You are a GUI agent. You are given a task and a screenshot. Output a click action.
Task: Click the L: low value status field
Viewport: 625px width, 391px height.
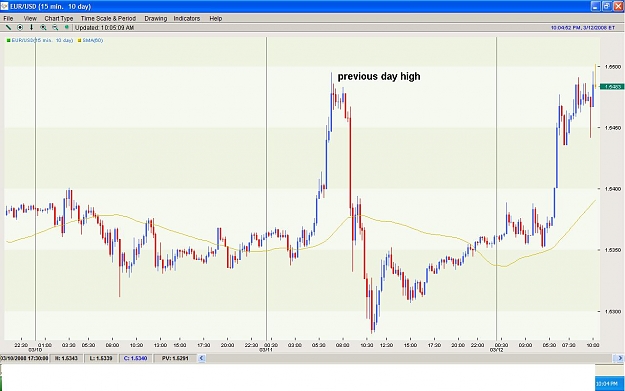[x=101, y=358]
